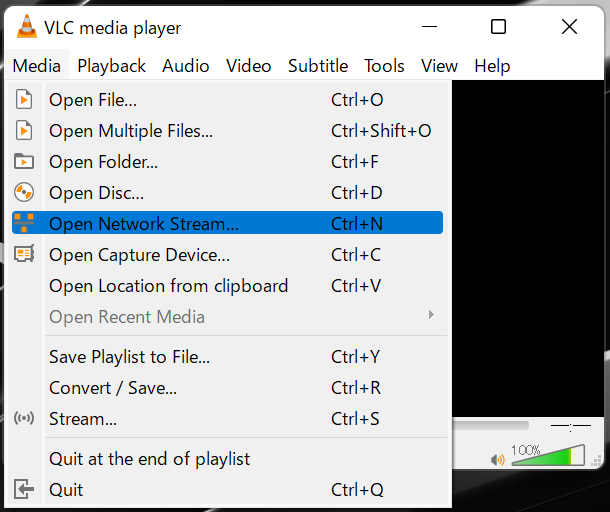Open the Subtitle menu

(318, 66)
